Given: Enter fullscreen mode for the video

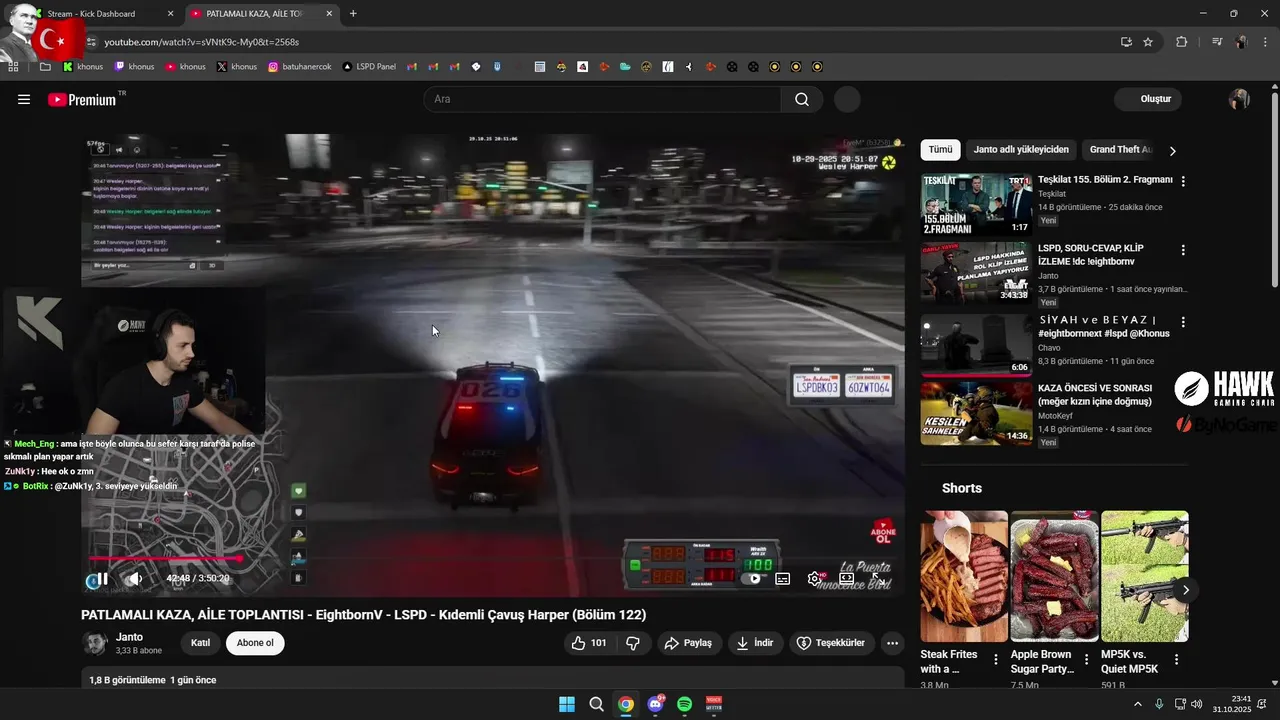Looking at the screenshot, I should [x=877, y=578].
